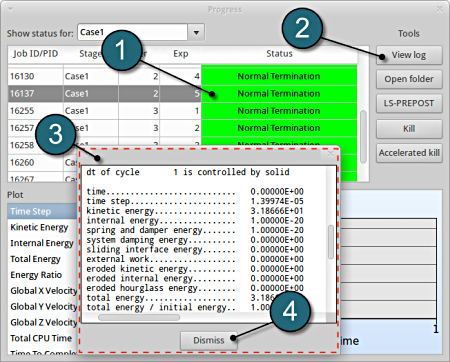450x362 pixels.
Task: Select Energy Ratio in Plot list
Action: tap(43, 275)
